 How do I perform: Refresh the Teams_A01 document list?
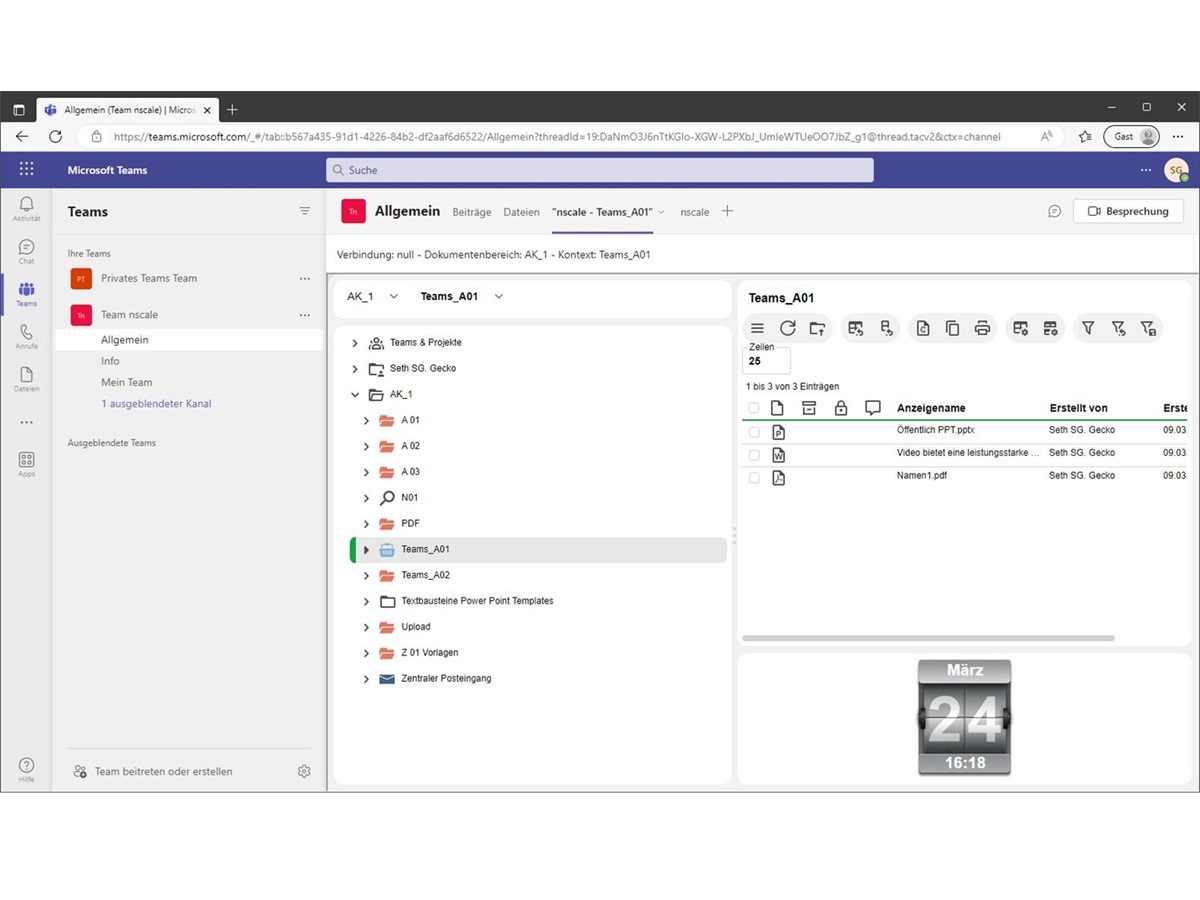click(x=788, y=328)
